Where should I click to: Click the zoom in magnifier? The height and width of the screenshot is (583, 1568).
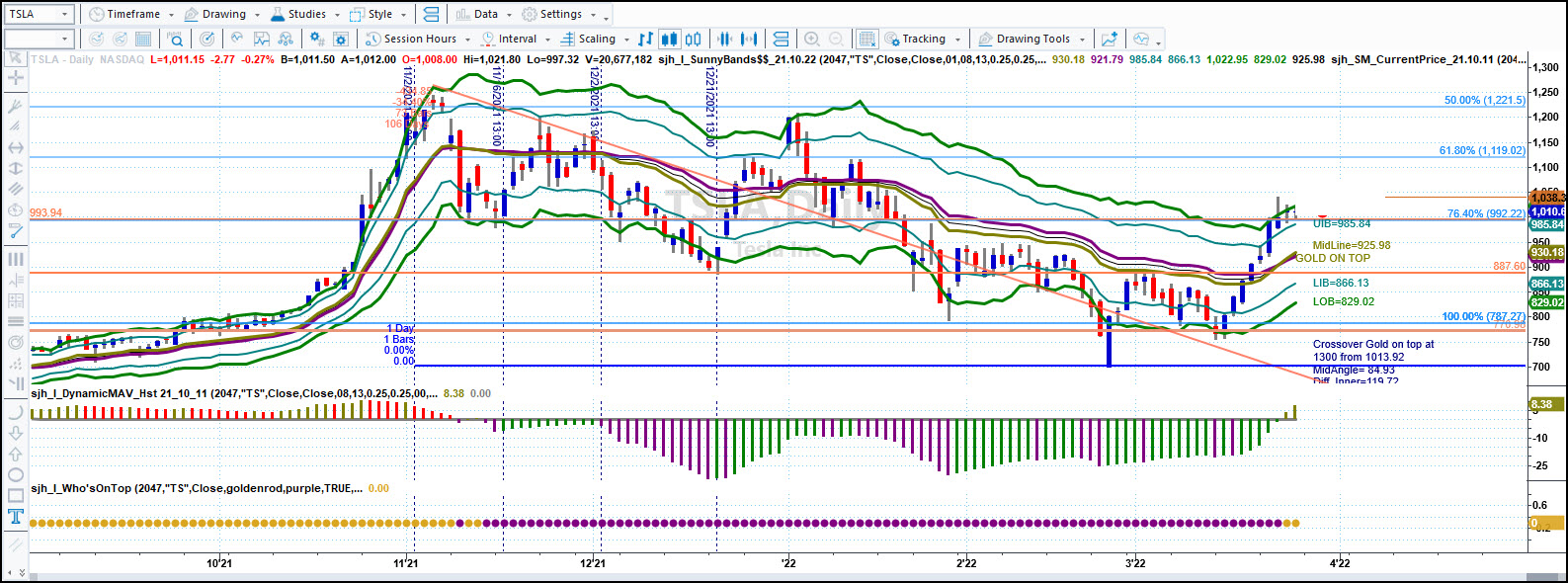click(812, 39)
